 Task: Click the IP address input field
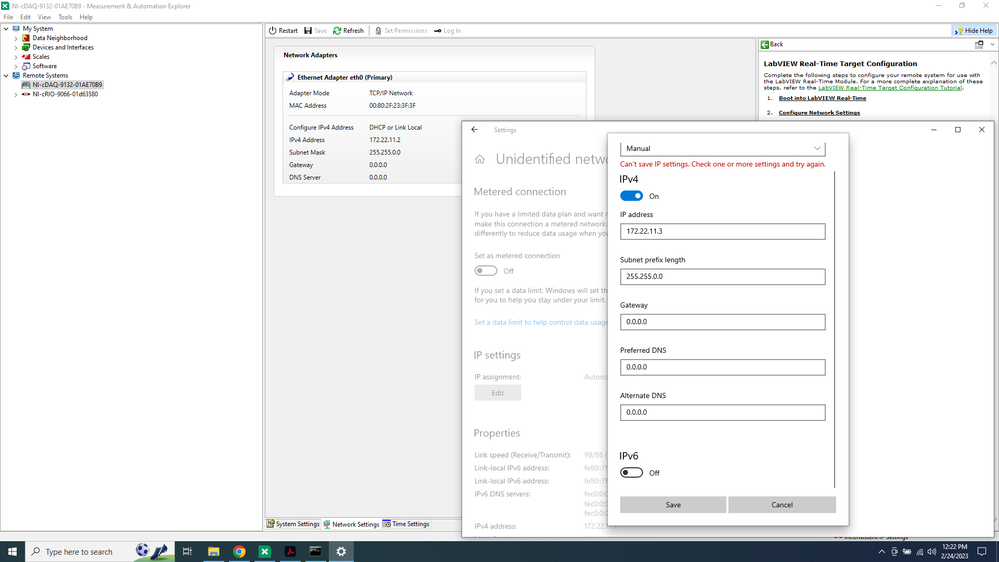point(722,231)
